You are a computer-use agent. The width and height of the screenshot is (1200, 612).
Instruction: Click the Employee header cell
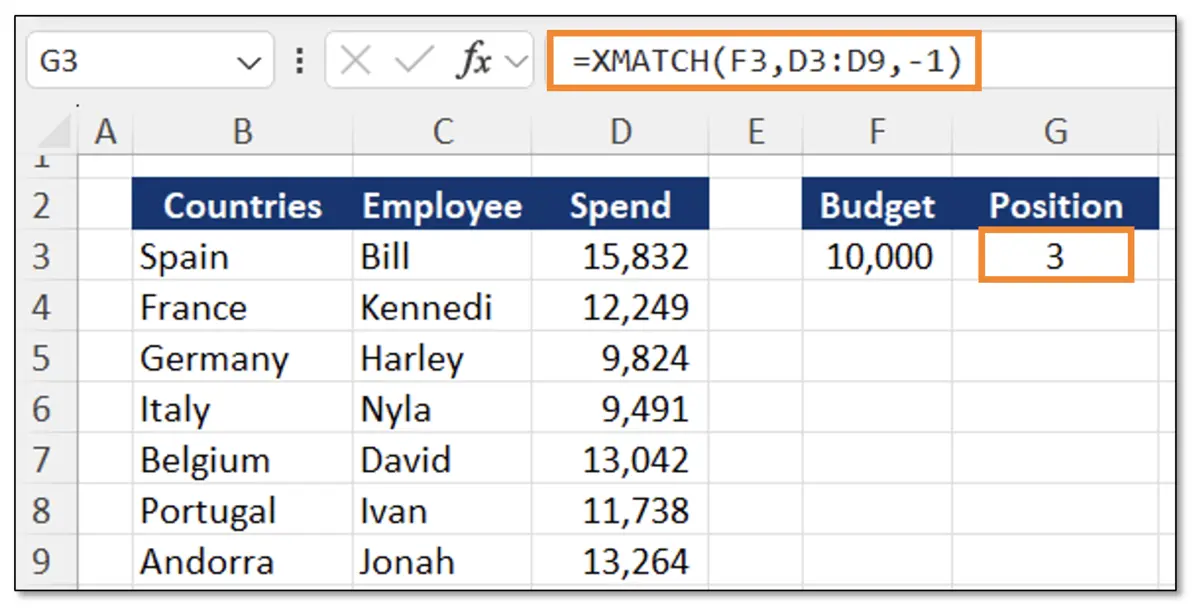[442, 206]
